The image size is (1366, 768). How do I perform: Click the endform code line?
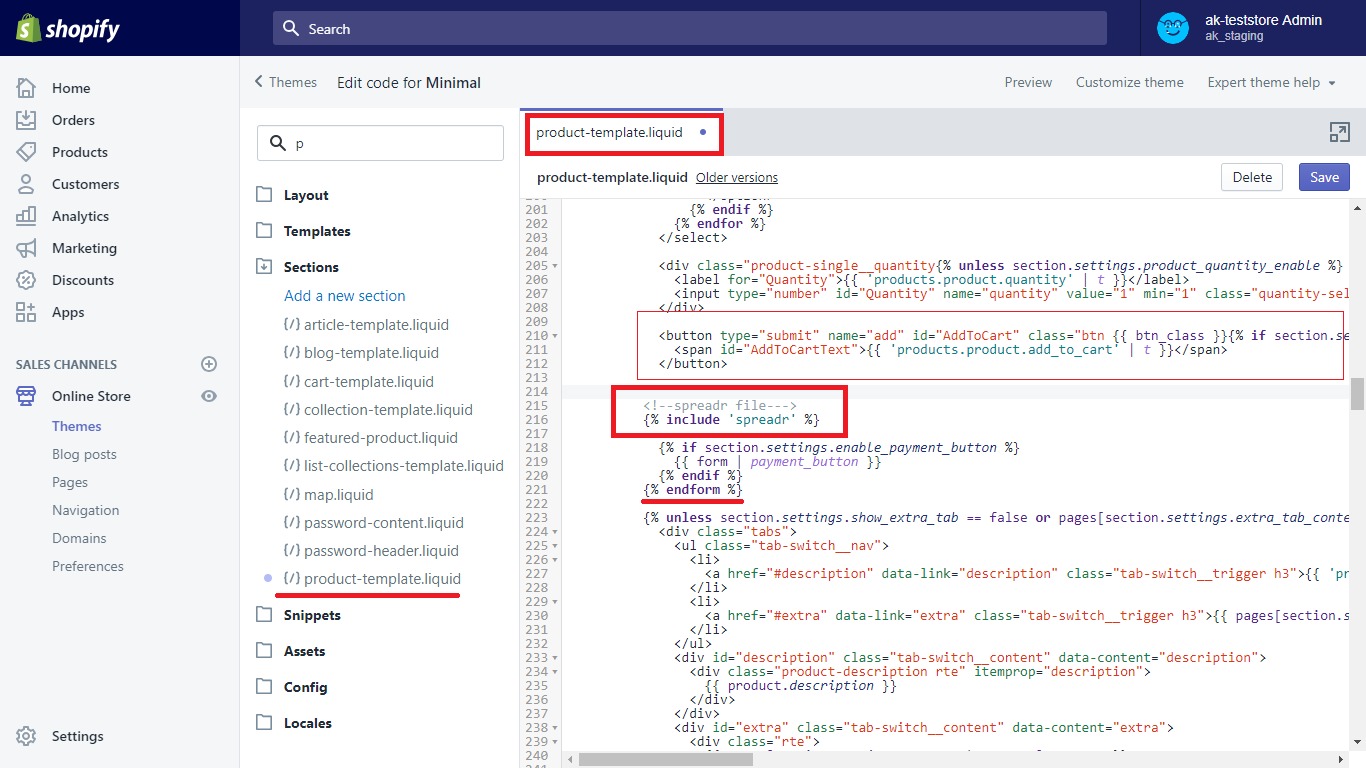coord(693,489)
